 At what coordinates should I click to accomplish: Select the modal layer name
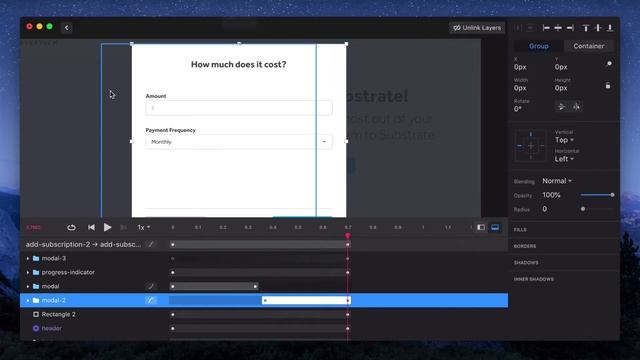tap(50, 287)
